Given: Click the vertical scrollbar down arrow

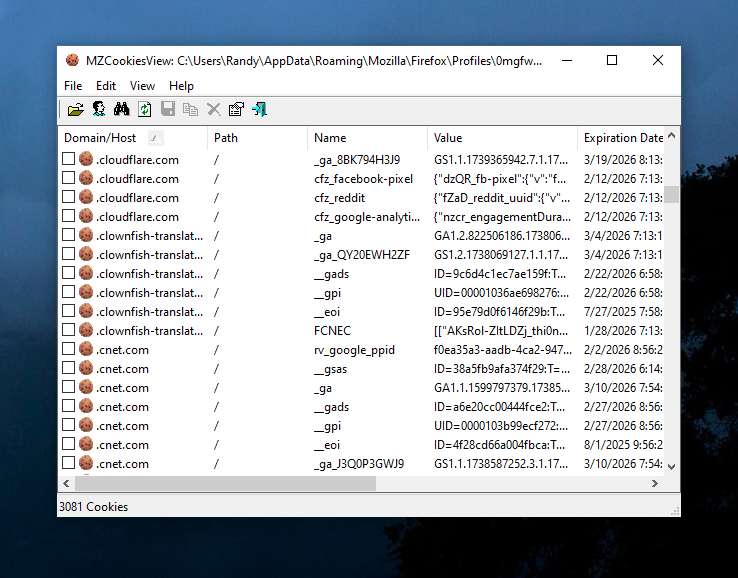Looking at the screenshot, I should click(672, 466).
